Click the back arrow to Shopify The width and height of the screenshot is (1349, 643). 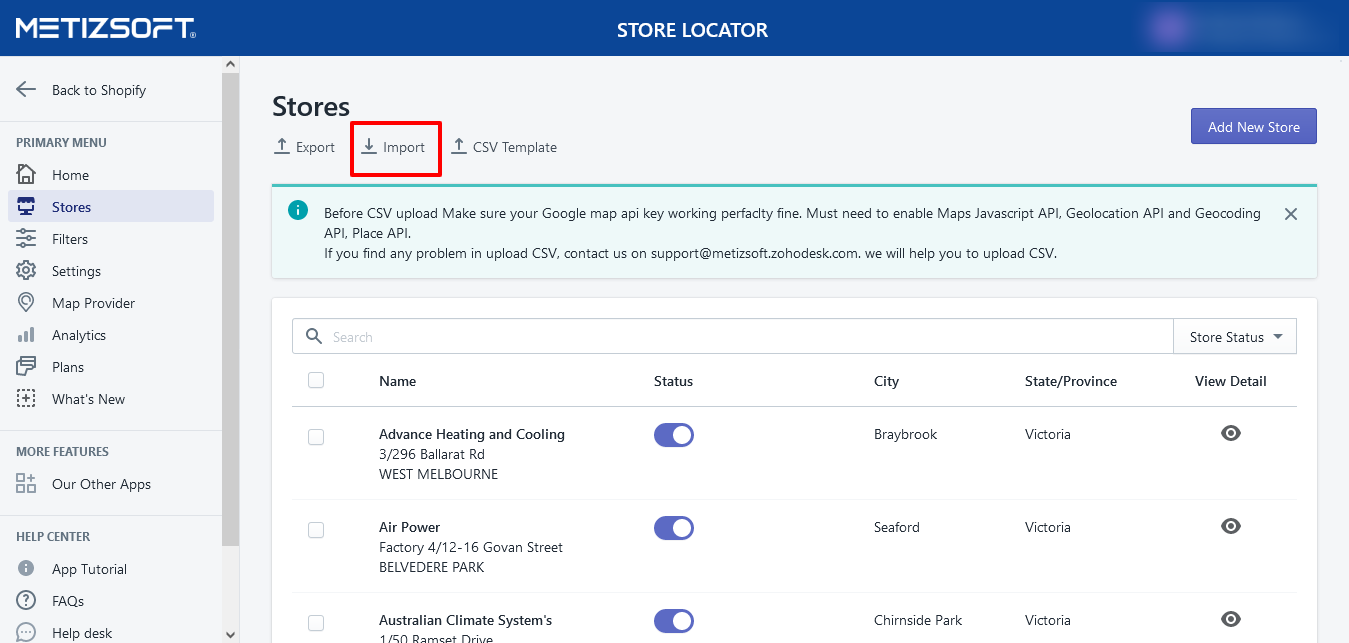pos(26,90)
